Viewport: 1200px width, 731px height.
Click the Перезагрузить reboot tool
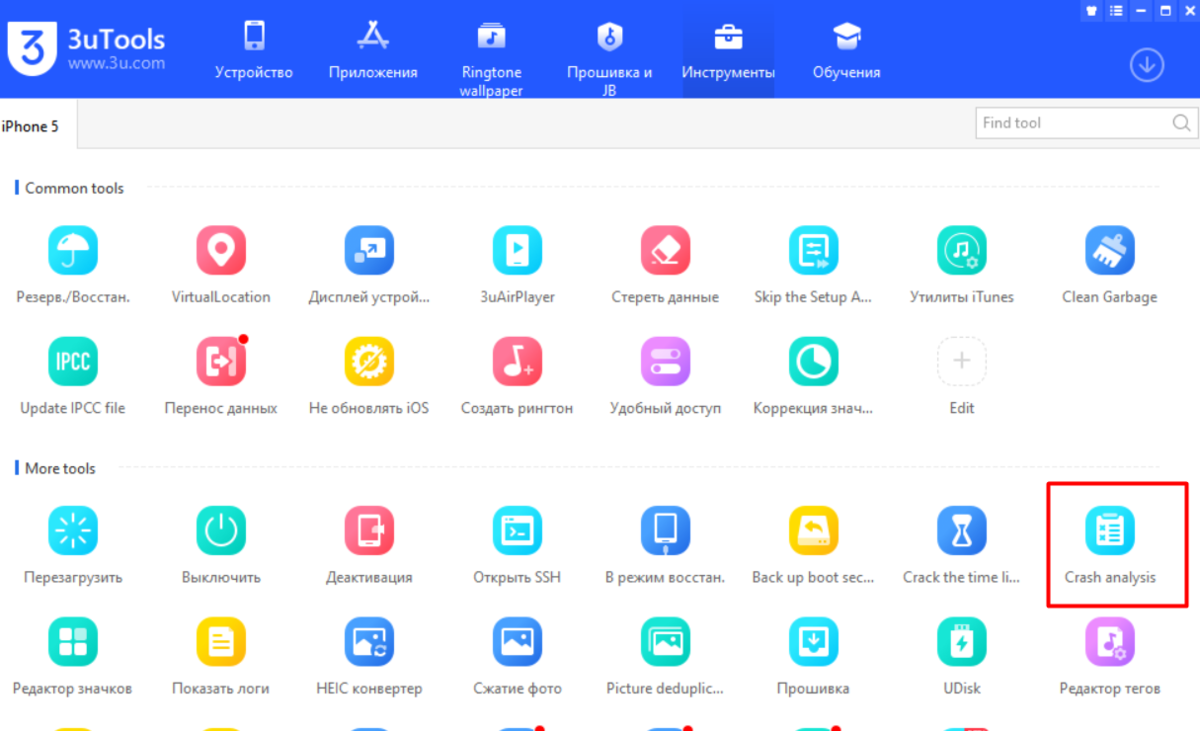coord(73,531)
